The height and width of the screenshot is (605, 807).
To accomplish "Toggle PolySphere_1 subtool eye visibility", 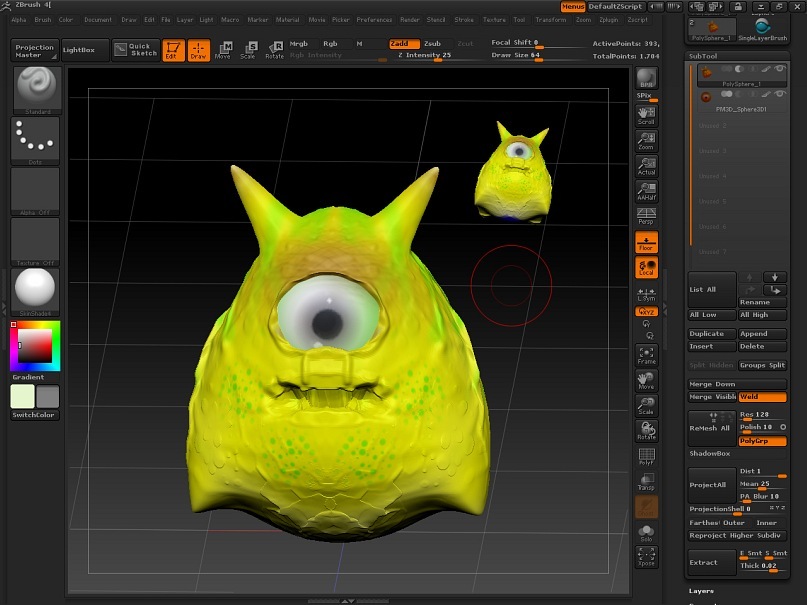I will (780, 69).
